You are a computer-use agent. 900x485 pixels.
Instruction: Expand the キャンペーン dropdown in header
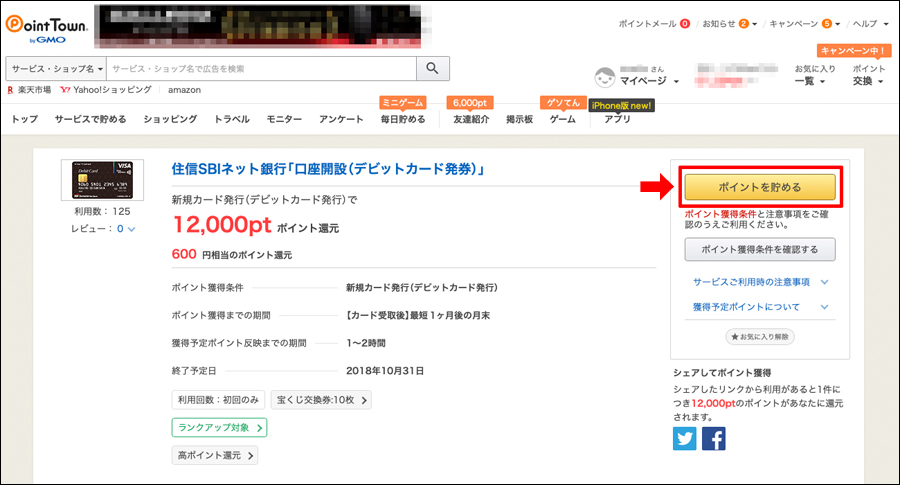805,24
